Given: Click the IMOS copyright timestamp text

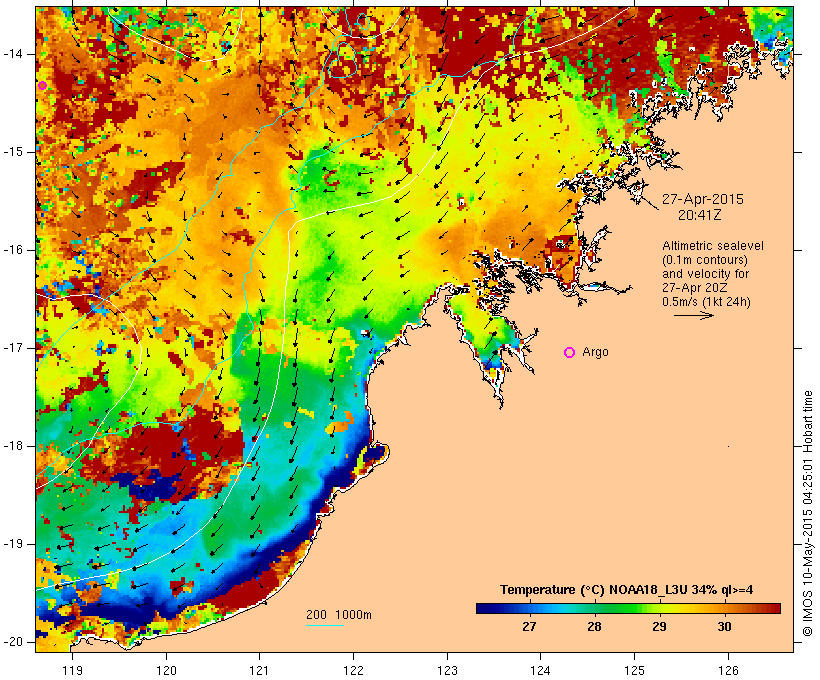Looking at the screenshot, I should pyautogui.click(x=808, y=514).
